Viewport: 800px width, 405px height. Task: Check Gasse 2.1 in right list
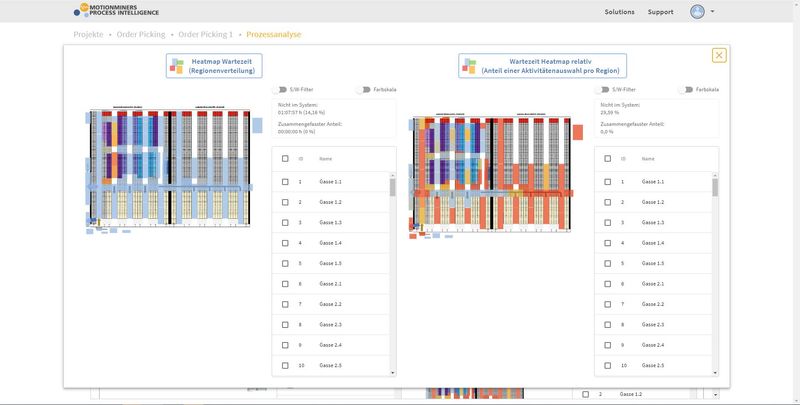(x=608, y=284)
